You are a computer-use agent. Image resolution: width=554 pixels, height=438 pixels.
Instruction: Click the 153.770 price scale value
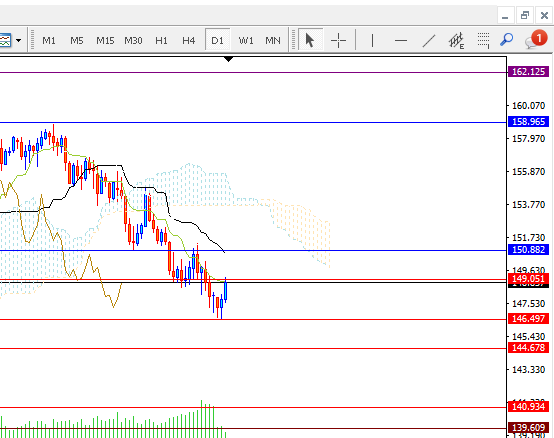coord(529,205)
